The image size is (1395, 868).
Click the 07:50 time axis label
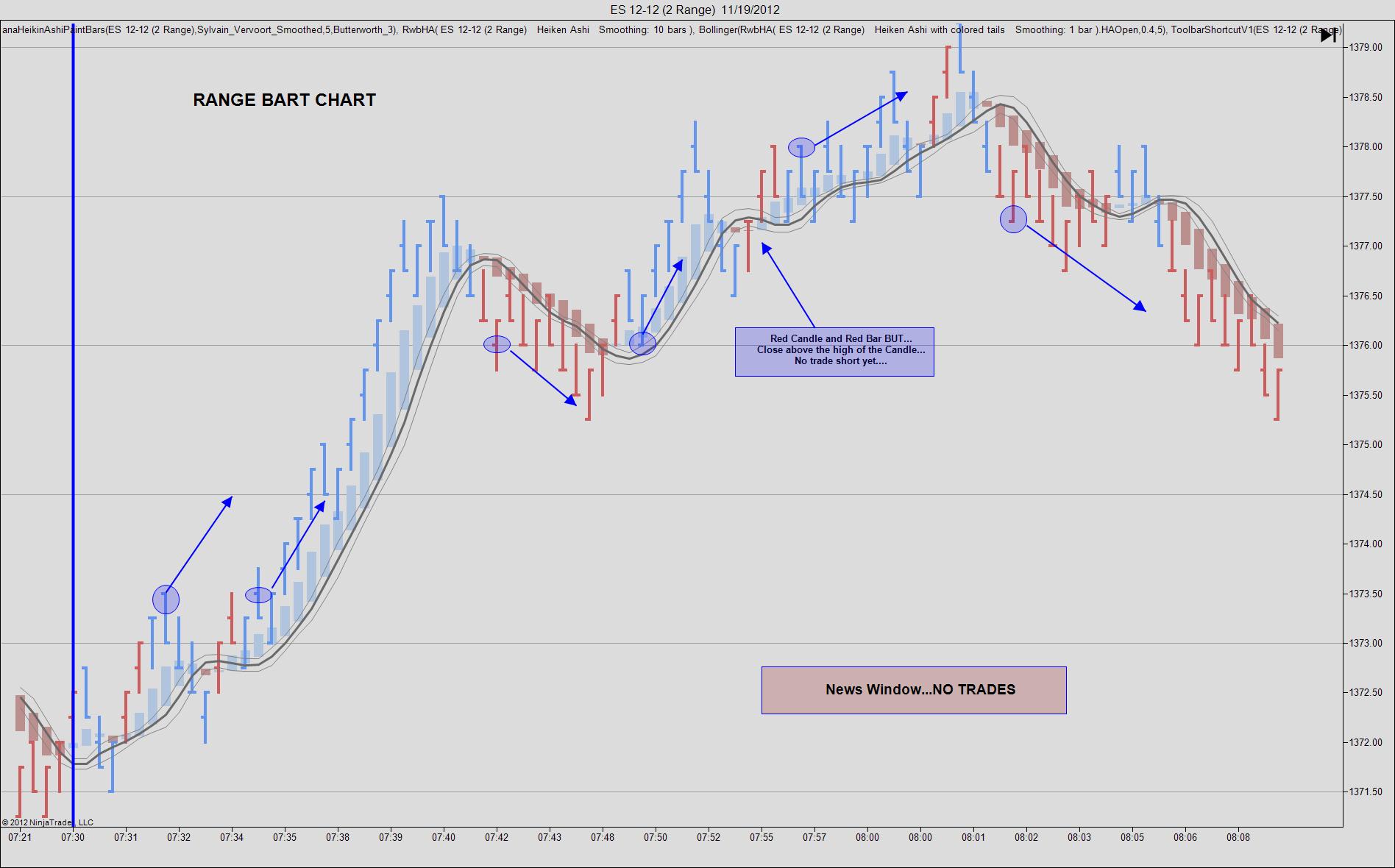pos(656,837)
